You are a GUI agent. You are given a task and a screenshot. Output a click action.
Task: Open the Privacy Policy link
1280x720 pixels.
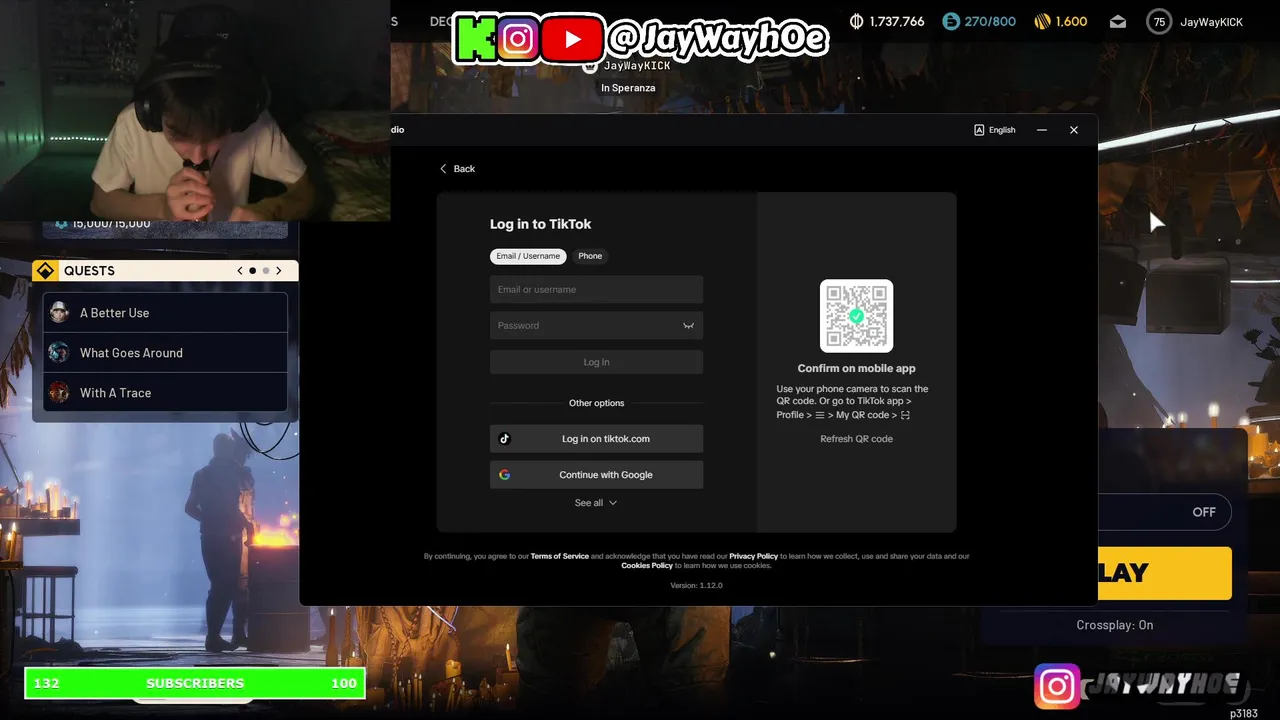[753, 556]
